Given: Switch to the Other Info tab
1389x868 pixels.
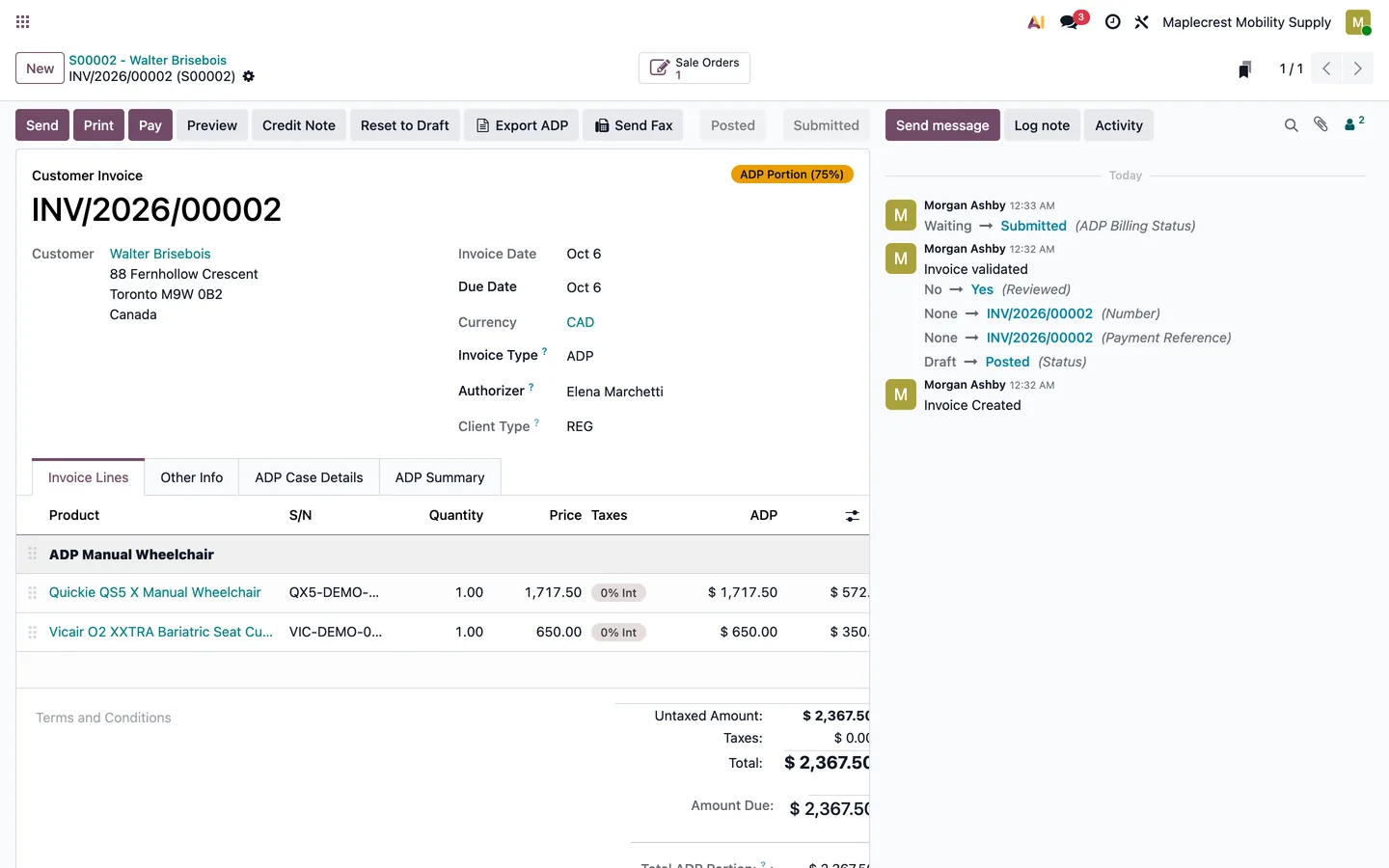Looking at the screenshot, I should (191, 477).
